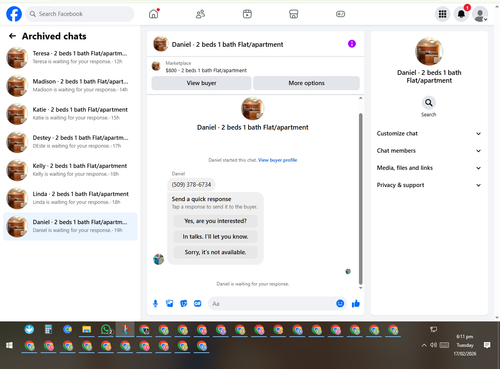Open Katie's archived chat
The width and height of the screenshot is (500, 369).
tap(70, 114)
